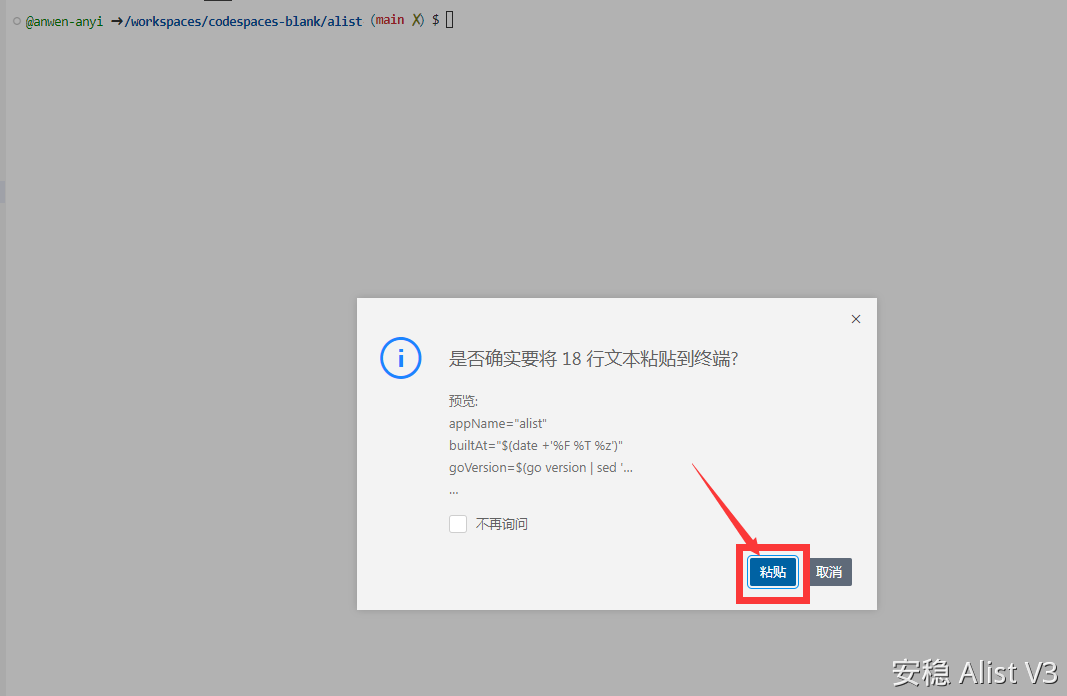The height and width of the screenshot is (696, 1067).
Task: Click the 安稳 Alist V3 watermark text
Action: [x=974, y=673]
